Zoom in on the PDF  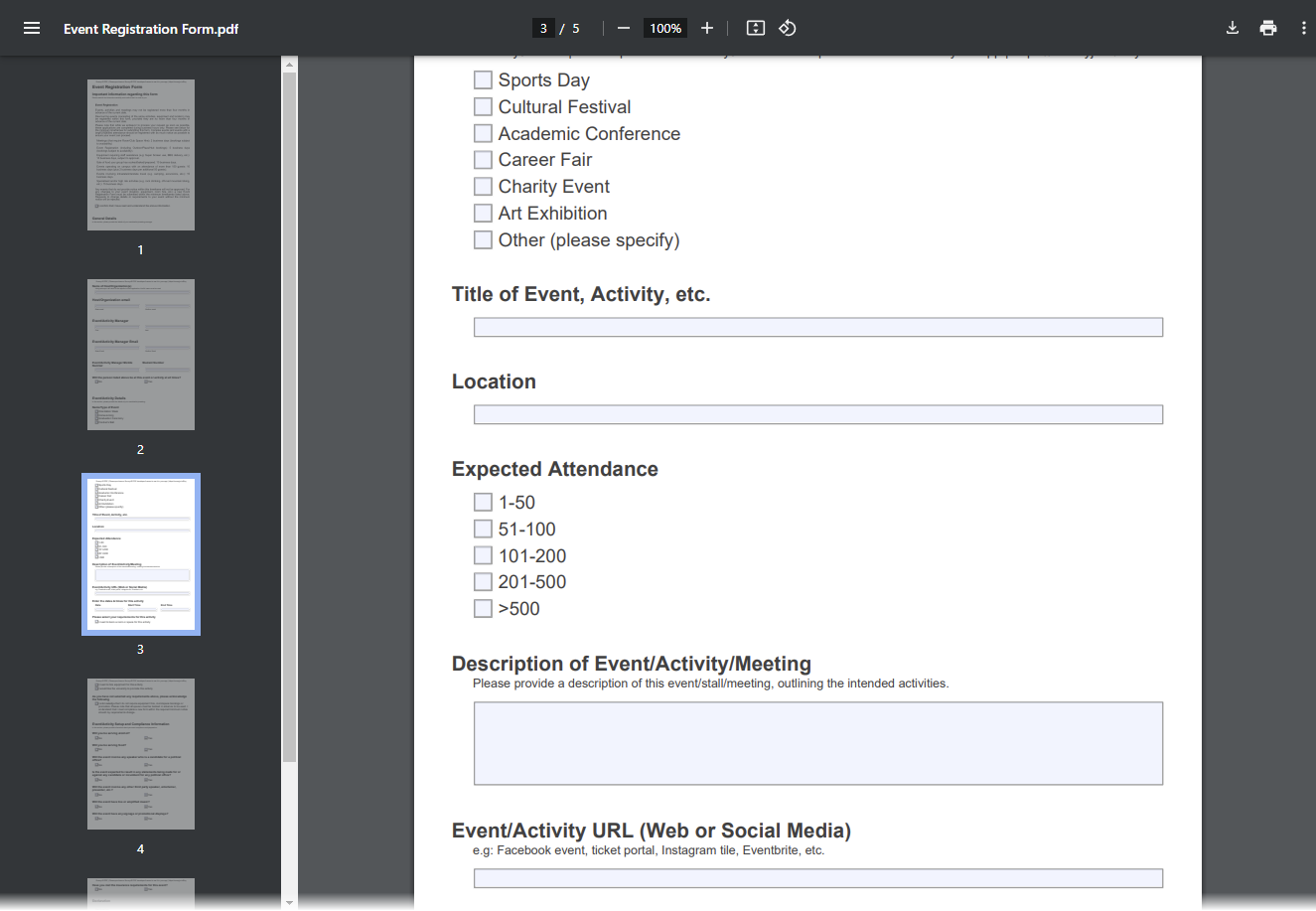[x=706, y=28]
